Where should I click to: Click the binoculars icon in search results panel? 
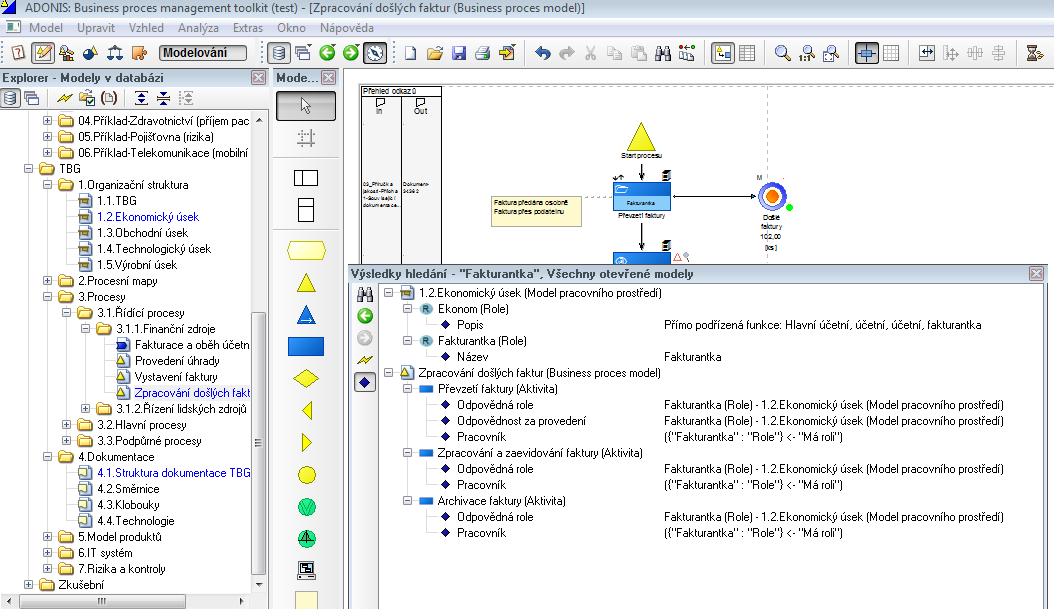(365, 294)
